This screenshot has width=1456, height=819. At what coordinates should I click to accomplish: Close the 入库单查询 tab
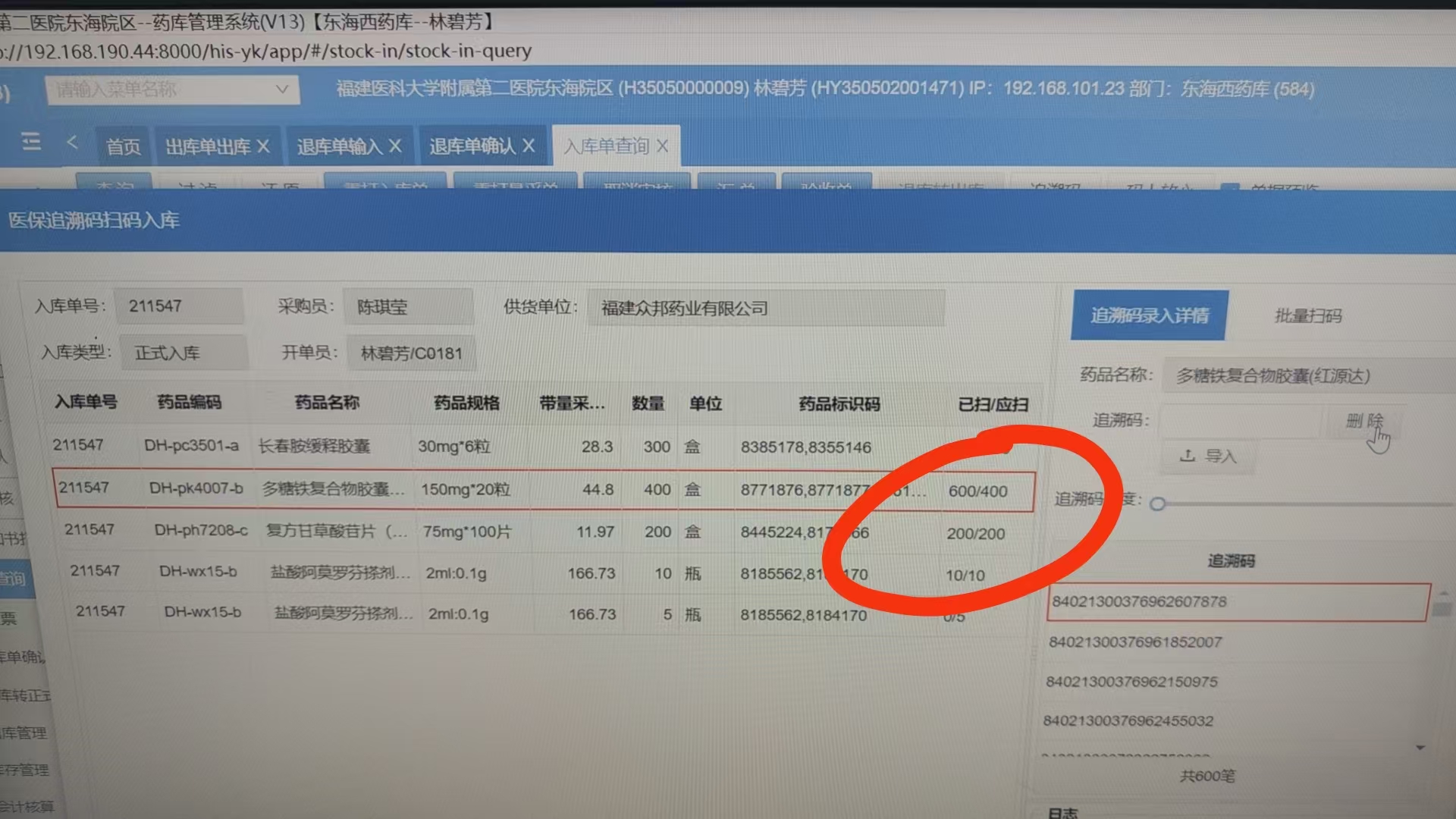click(662, 146)
